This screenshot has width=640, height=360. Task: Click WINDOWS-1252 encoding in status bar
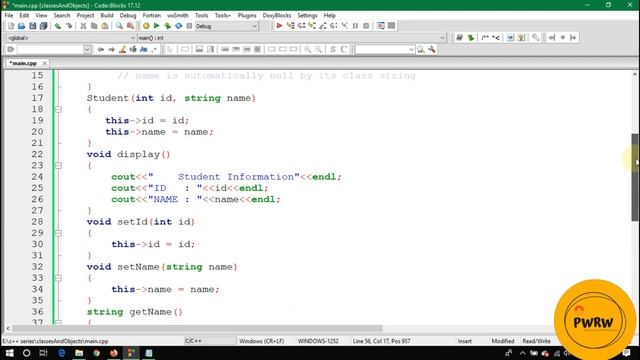(318, 341)
